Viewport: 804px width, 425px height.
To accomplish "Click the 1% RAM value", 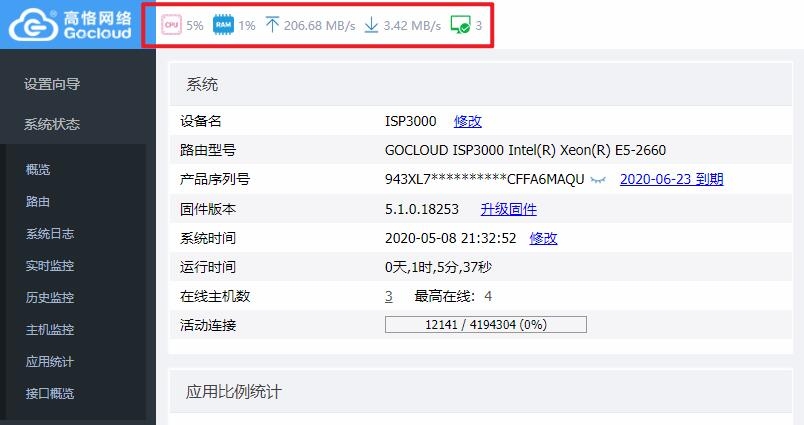I will coord(247,25).
